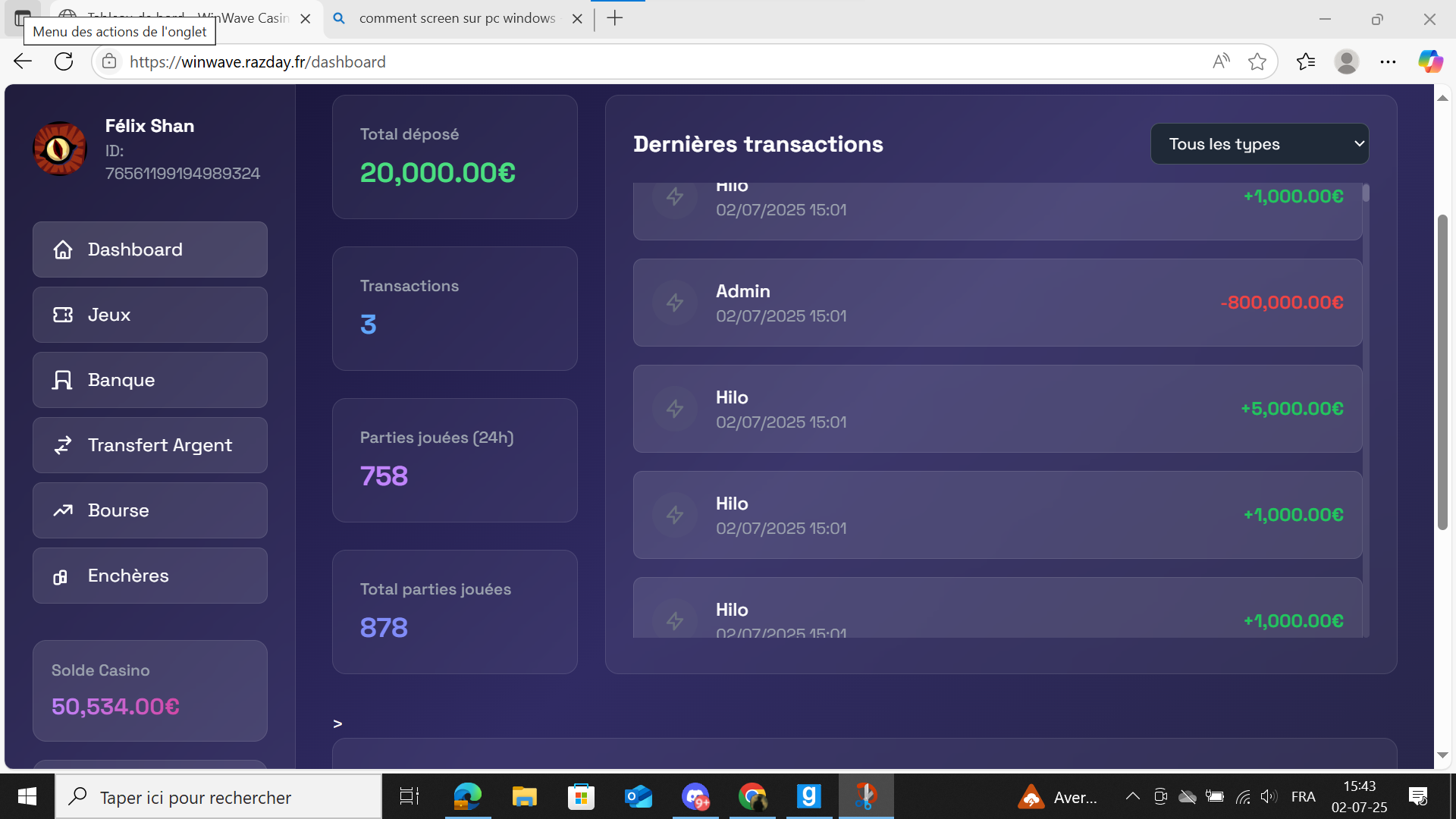This screenshot has height=819, width=1456.
Task: Open Jeux via its ticket icon
Action: pos(63,315)
